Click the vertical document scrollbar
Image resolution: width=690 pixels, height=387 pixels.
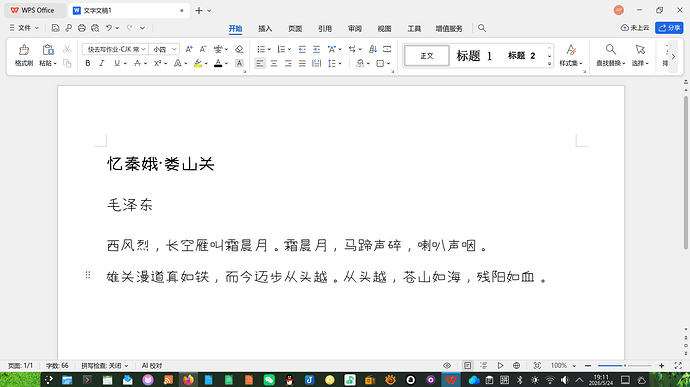[686, 173]
